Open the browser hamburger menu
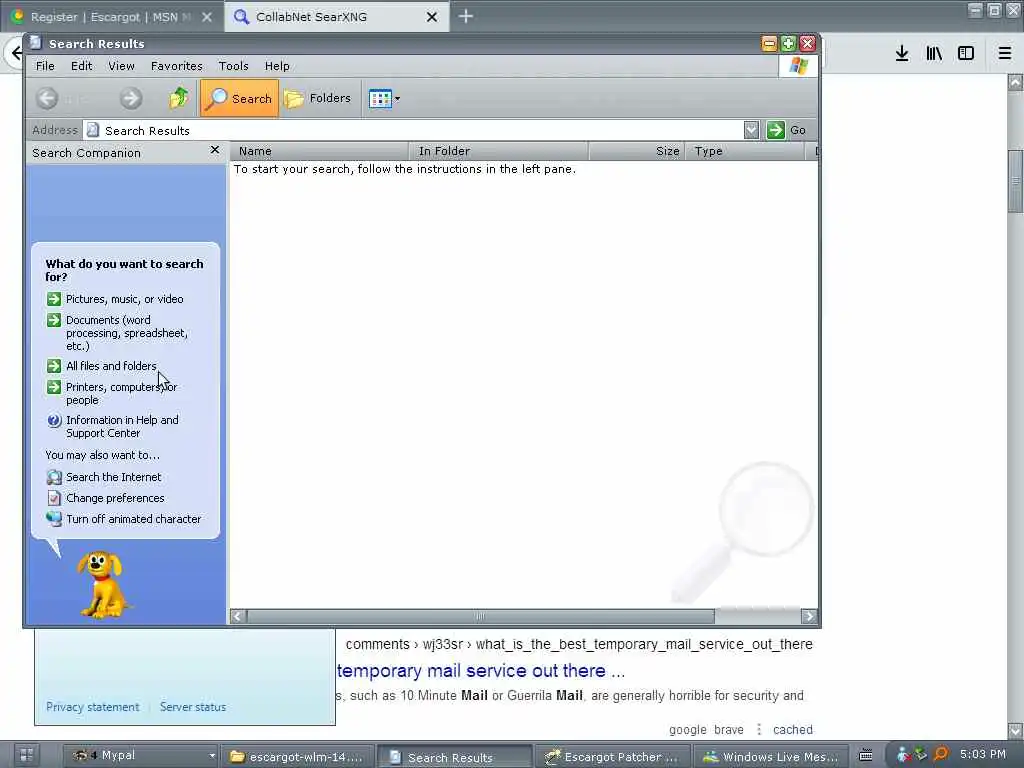 point(1005,54)
